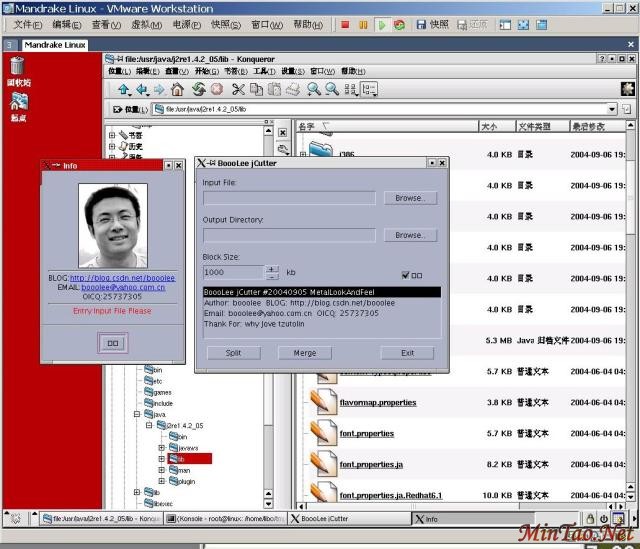Click the red stop loading icon

(x=216, y=90)
